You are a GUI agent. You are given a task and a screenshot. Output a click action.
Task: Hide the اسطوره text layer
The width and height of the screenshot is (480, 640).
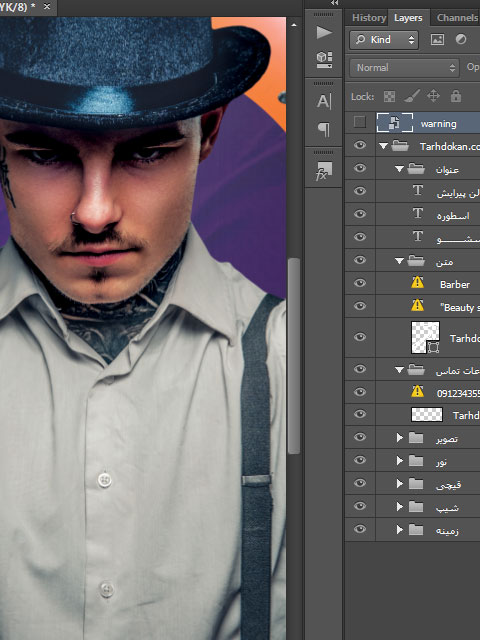point(360,213)
